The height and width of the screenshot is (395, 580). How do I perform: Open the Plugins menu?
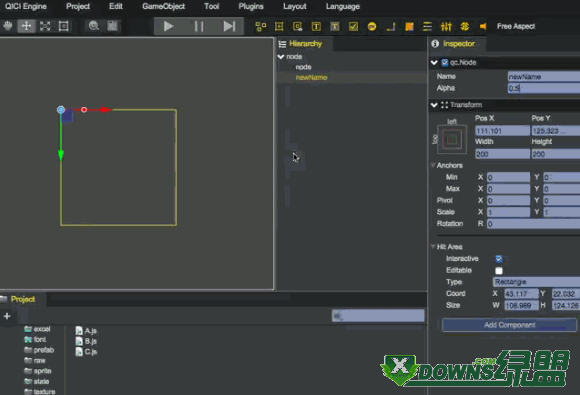[251, 6]
